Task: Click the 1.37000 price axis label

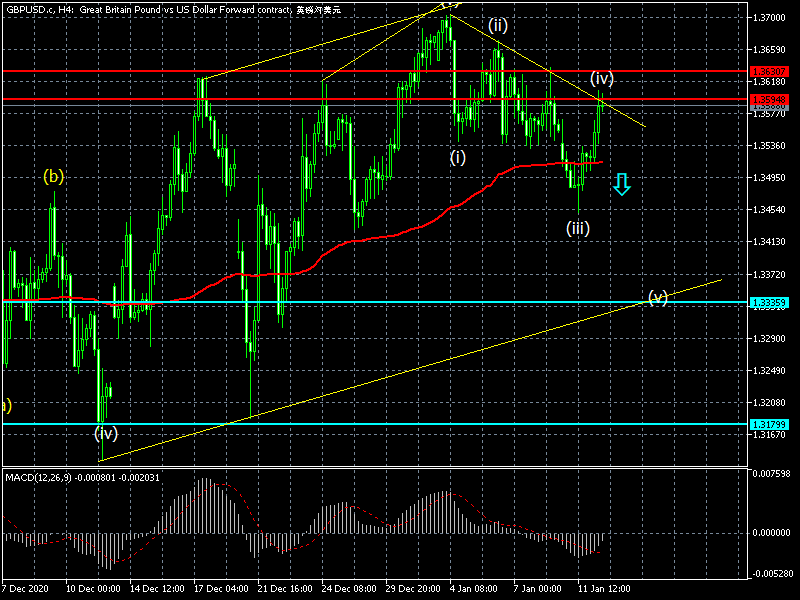Action: pyautogui.click(x=769, y=18)
